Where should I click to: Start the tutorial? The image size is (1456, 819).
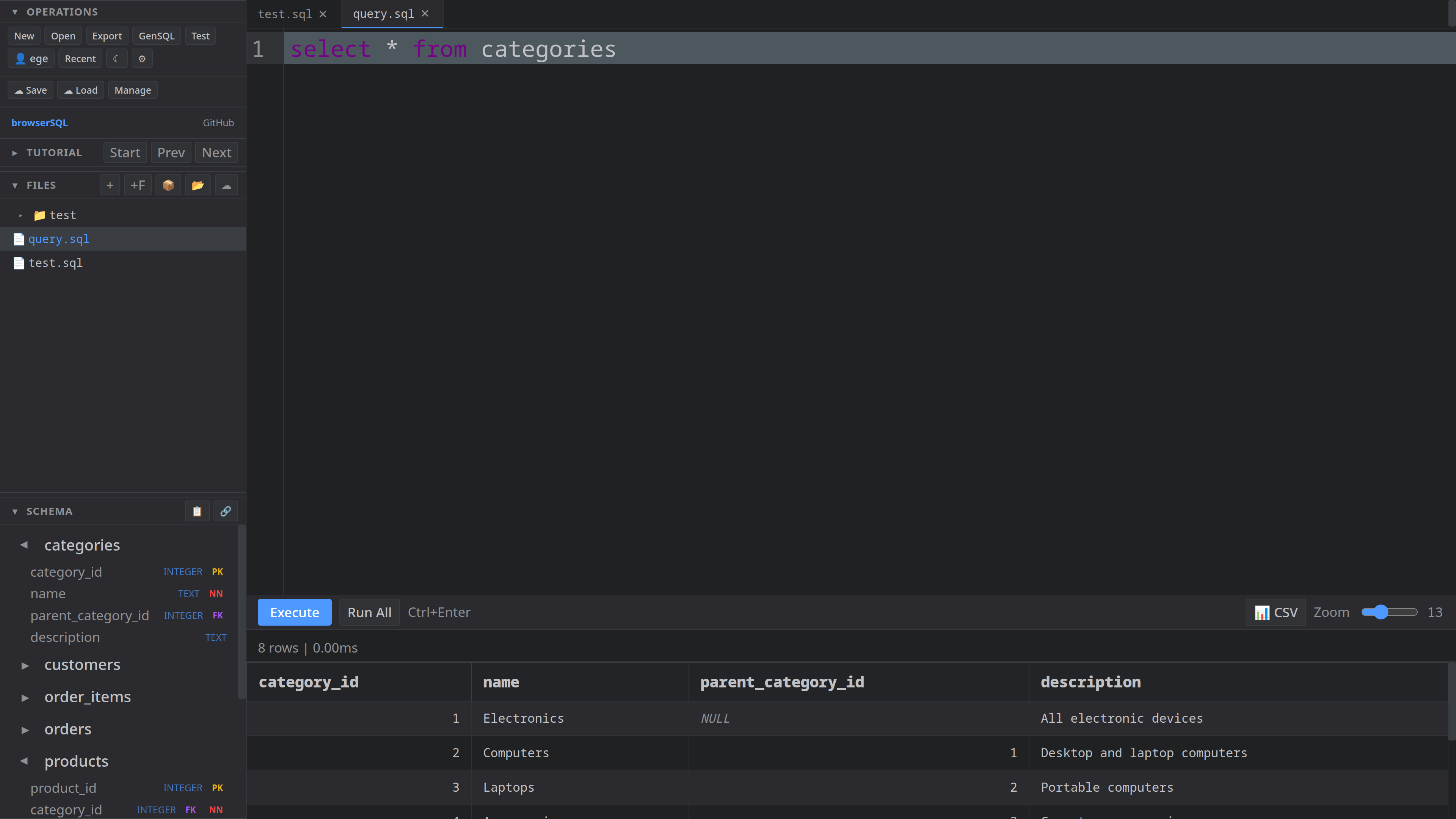(x=125, y=152)
